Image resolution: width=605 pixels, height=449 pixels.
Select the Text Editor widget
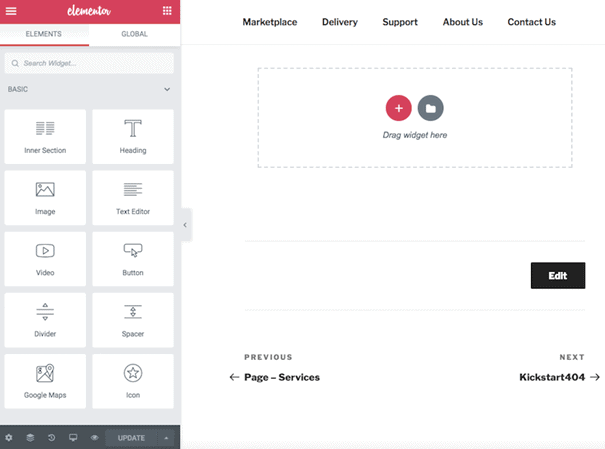pyautogui.click(x=133, y=198)
